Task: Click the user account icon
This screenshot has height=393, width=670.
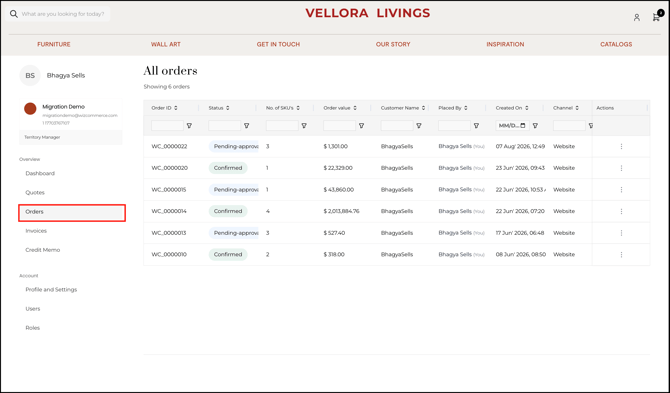Action: coord(637,18)
